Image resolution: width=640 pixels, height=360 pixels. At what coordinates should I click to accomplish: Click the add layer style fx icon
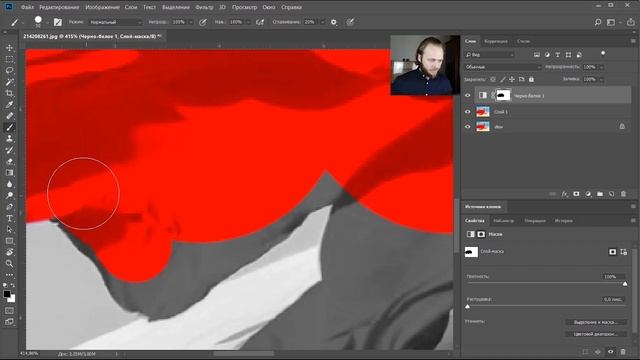[x=564, y=194]
